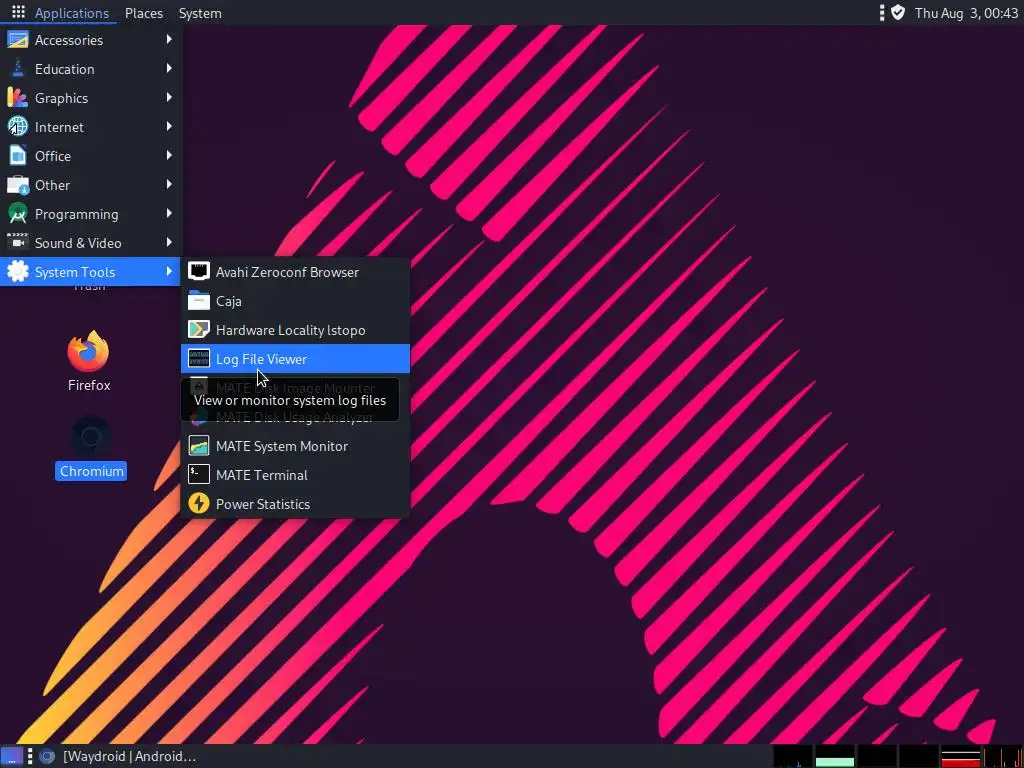Open MATE Terminal
Image resolution: width=1024 pixels, height=768 pixels.
(295, 475)
